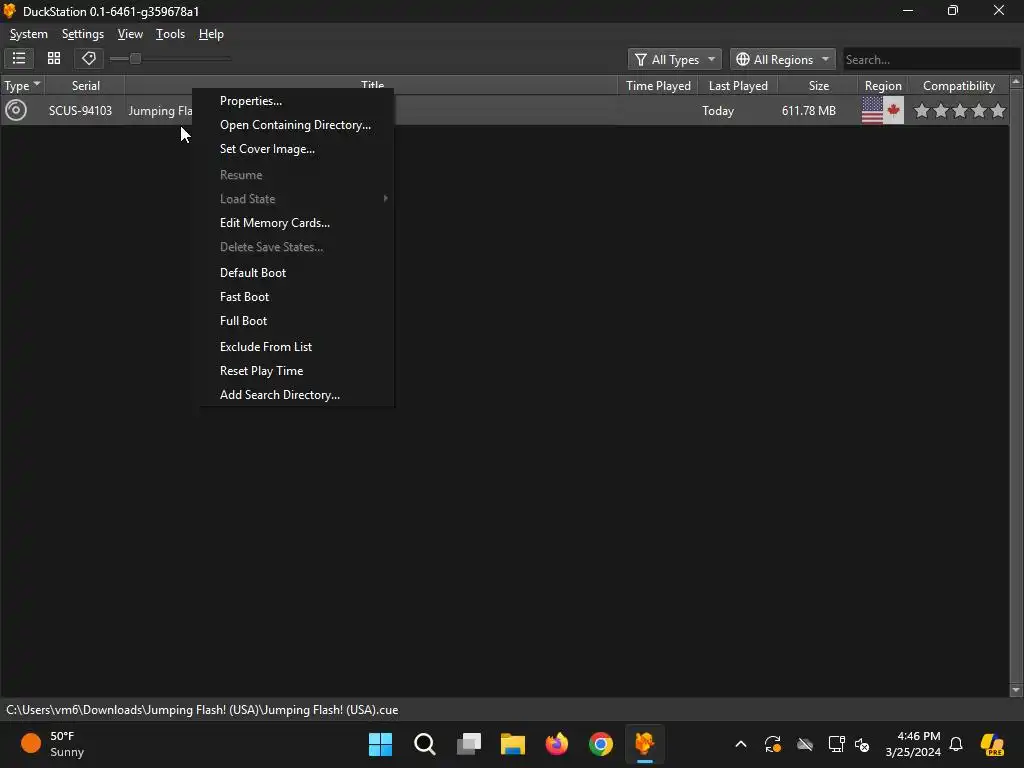Sort by Type column header
The image size is (1024, 768).
pos(22,86)
